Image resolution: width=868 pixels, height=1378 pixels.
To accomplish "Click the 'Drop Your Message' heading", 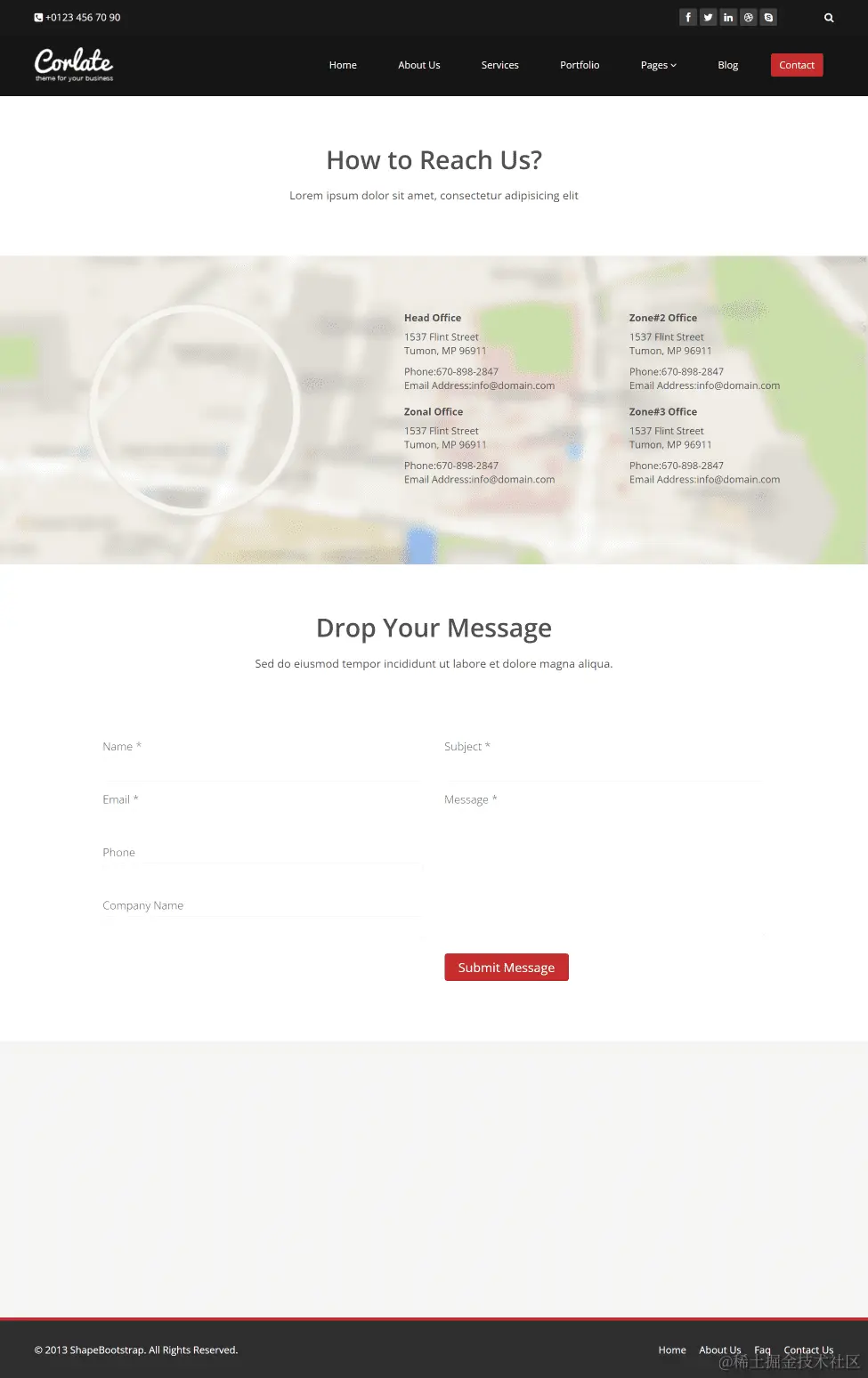I will tap(434, 628).
